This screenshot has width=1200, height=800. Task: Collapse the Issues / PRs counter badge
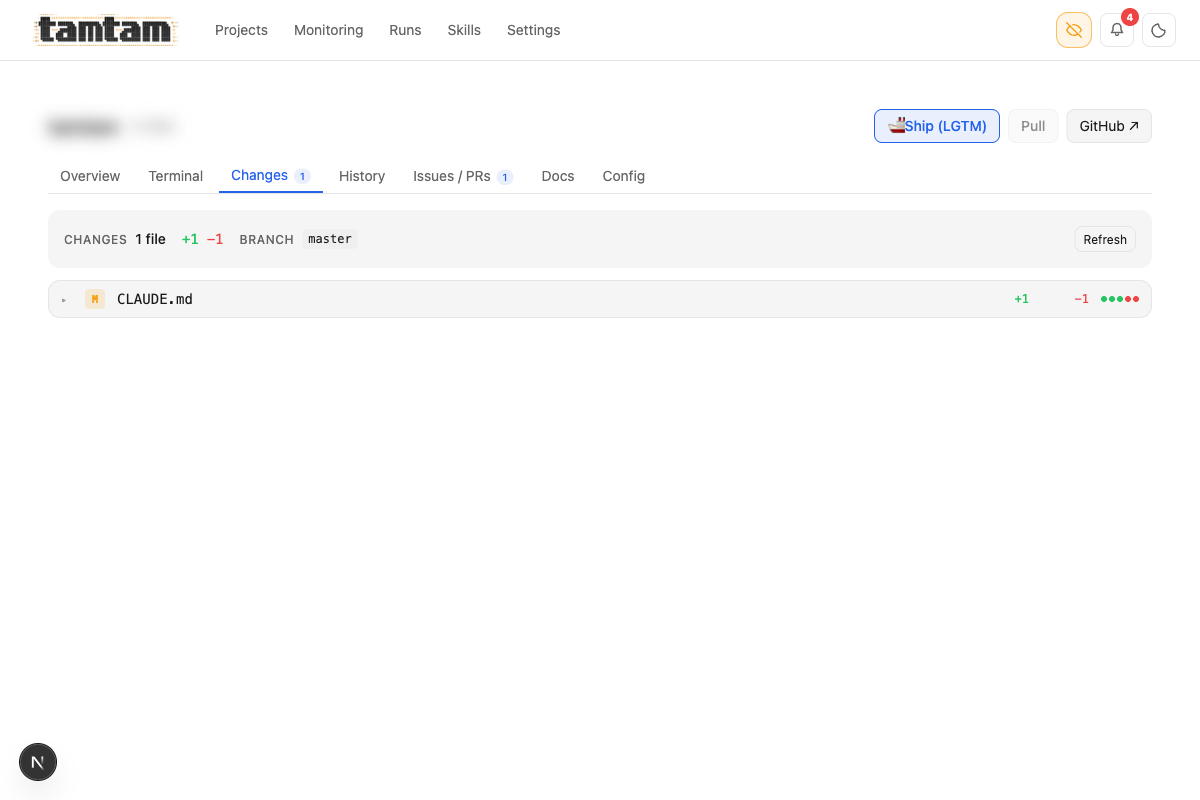point(506,176)
